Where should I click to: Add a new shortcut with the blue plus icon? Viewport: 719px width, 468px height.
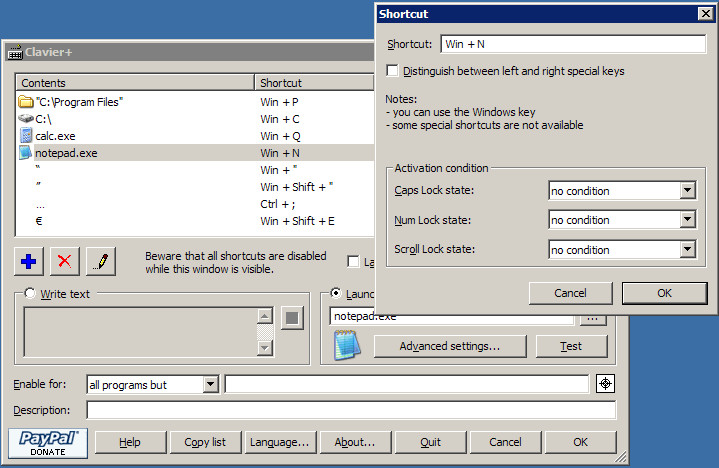pyautogui.click(x=29, y=261)
